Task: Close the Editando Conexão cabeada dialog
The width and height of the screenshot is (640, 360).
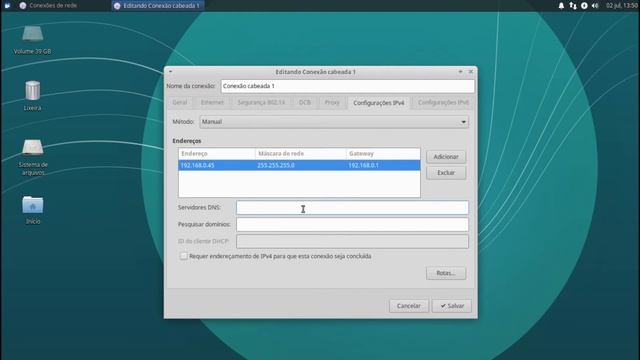Action: click(x=471, y=72)
